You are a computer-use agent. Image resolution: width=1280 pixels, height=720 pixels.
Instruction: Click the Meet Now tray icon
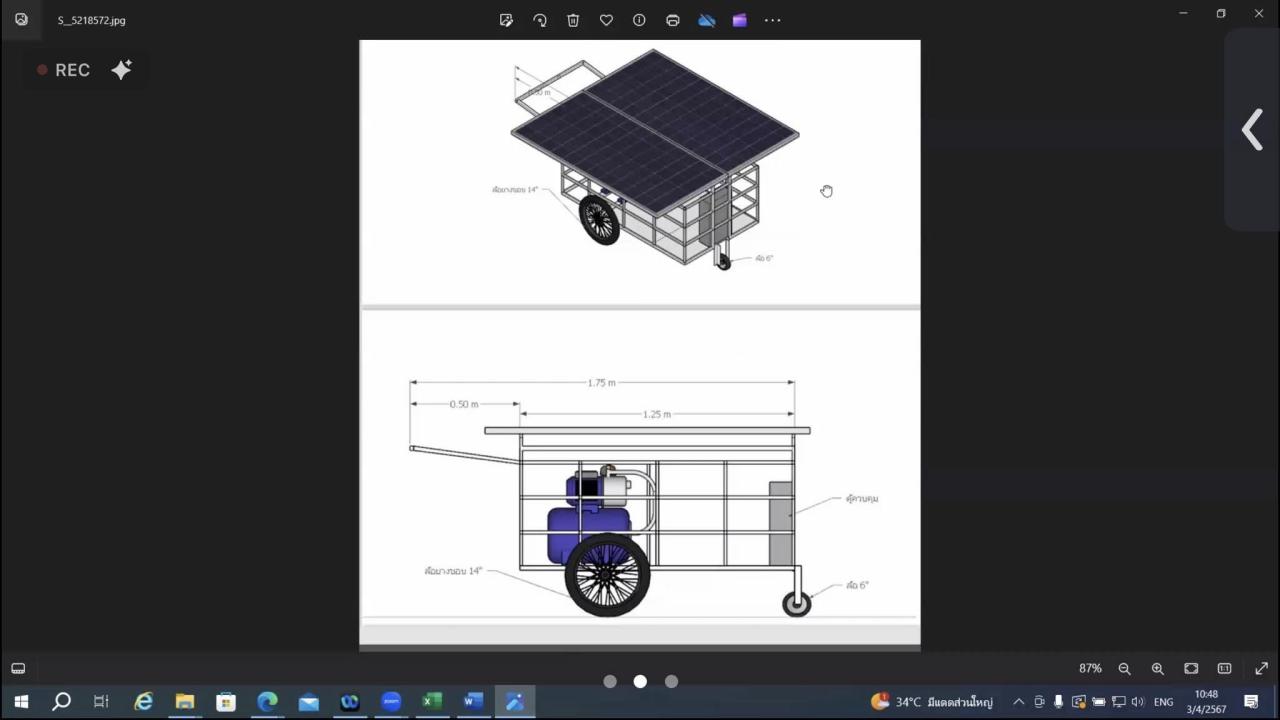(1039, 702)
